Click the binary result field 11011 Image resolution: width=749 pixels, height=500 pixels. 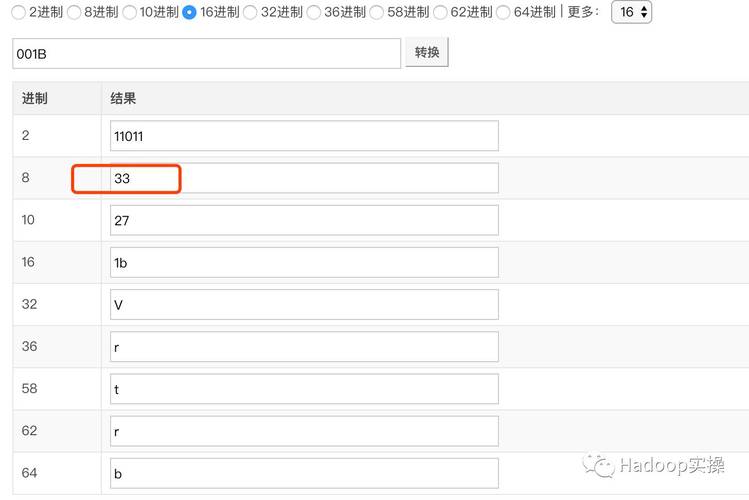[x=304, y=136]
